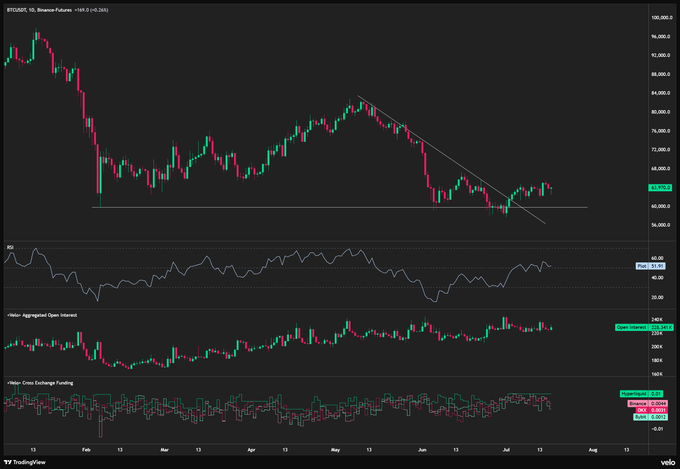The width and height of the screenshot is (680, 469).
Task: Click the May label on the time axis
Action: coord(335,450)
